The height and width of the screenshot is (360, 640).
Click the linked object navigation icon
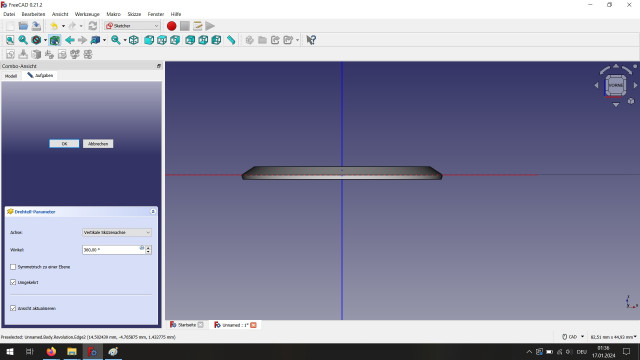95,40
